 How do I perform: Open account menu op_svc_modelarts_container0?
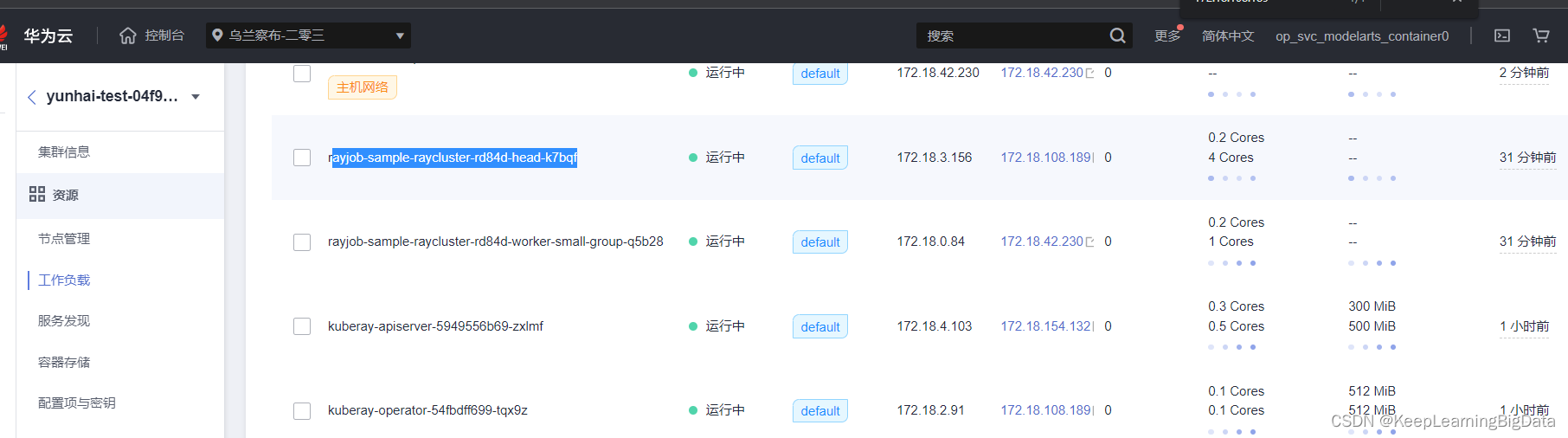point(1362,35)
